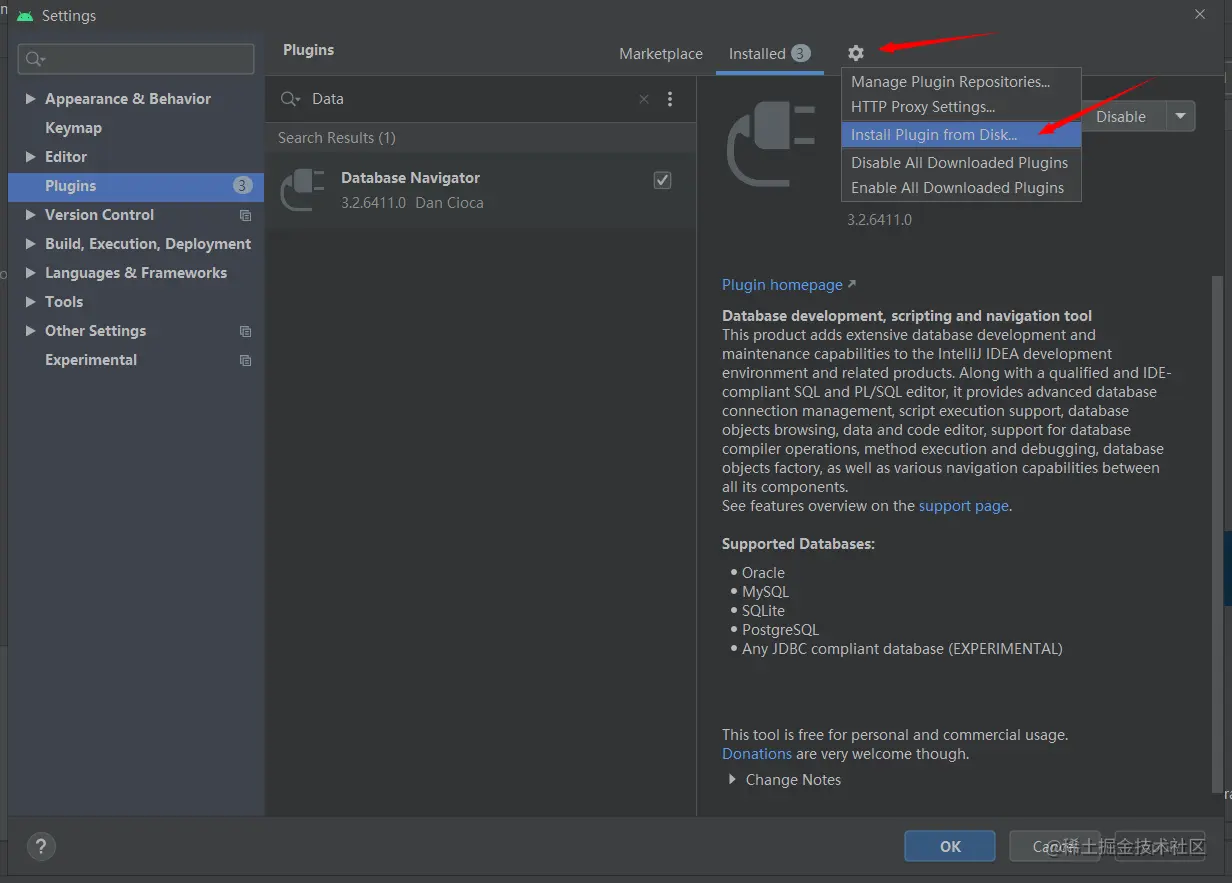Click the SQLite list entry

click(763, 611)
